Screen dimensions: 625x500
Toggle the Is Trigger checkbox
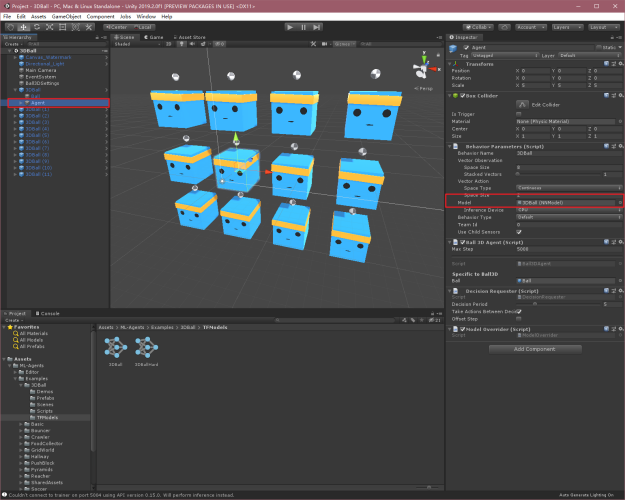(519, 114)
